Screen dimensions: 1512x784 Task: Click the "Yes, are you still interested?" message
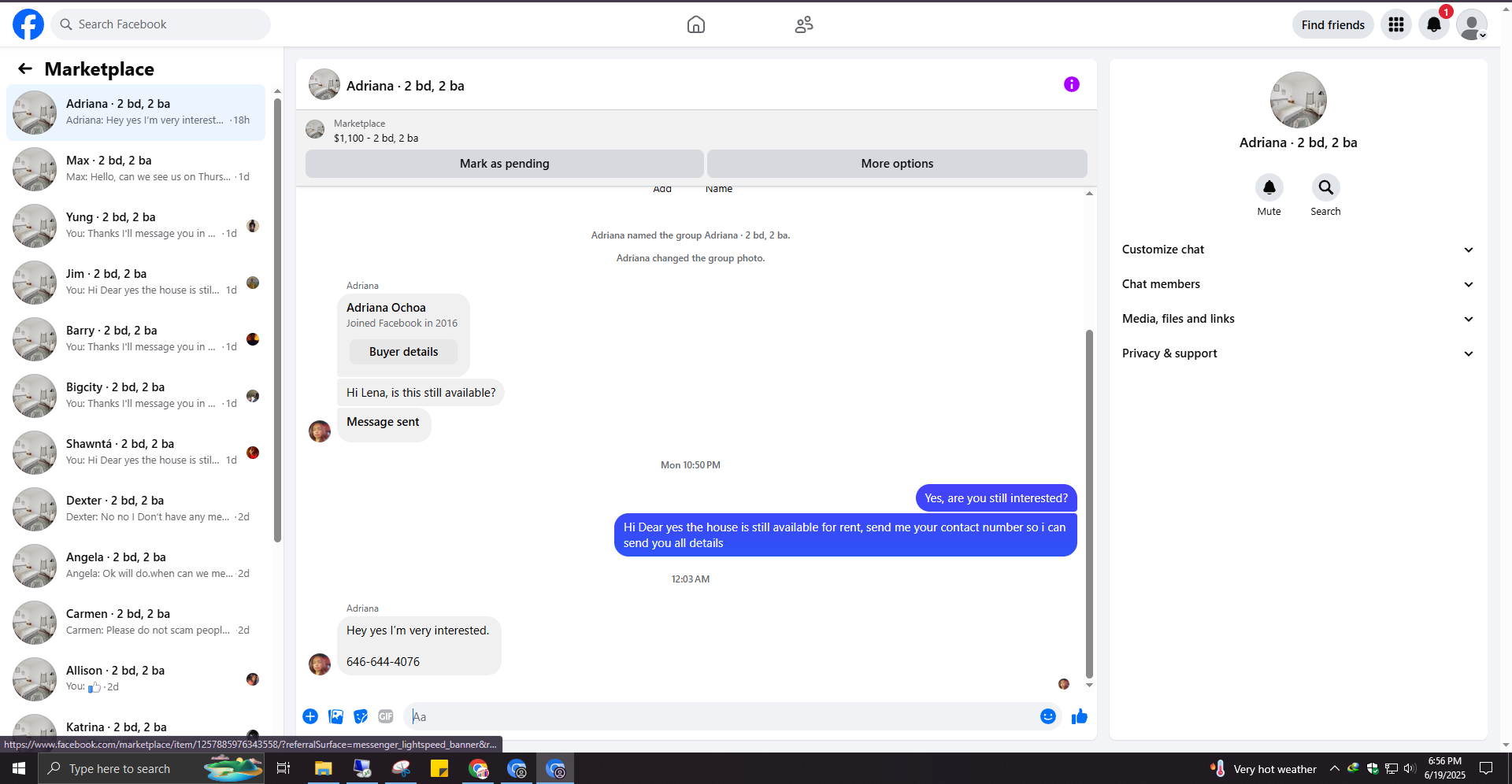pos(996,498)
